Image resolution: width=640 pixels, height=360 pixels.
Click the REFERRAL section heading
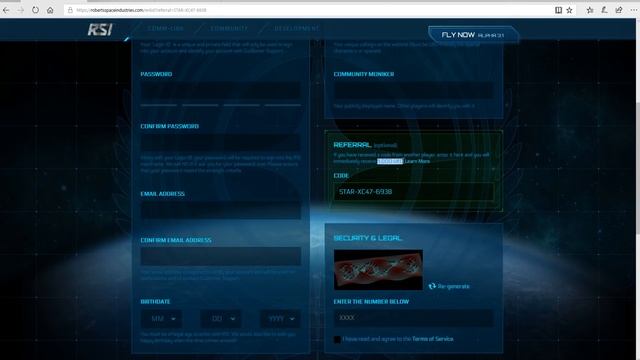352,145
